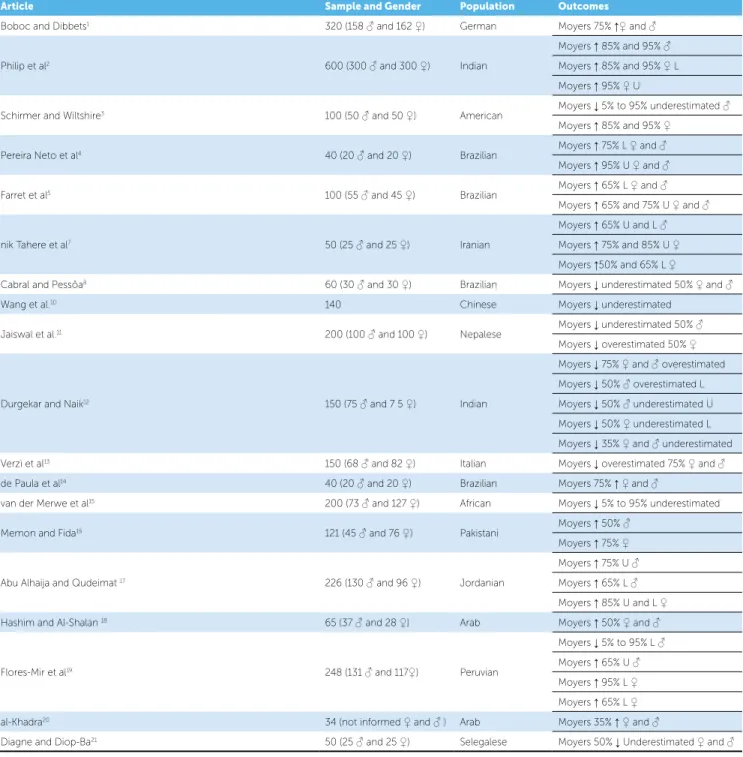
Task: Click the 'Schirmer and Wiltshire' article cell
Action: coord(52,115)
